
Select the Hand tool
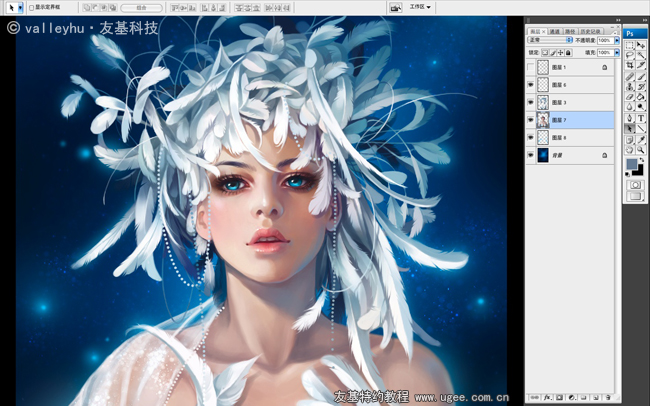(x=630, y=150)
